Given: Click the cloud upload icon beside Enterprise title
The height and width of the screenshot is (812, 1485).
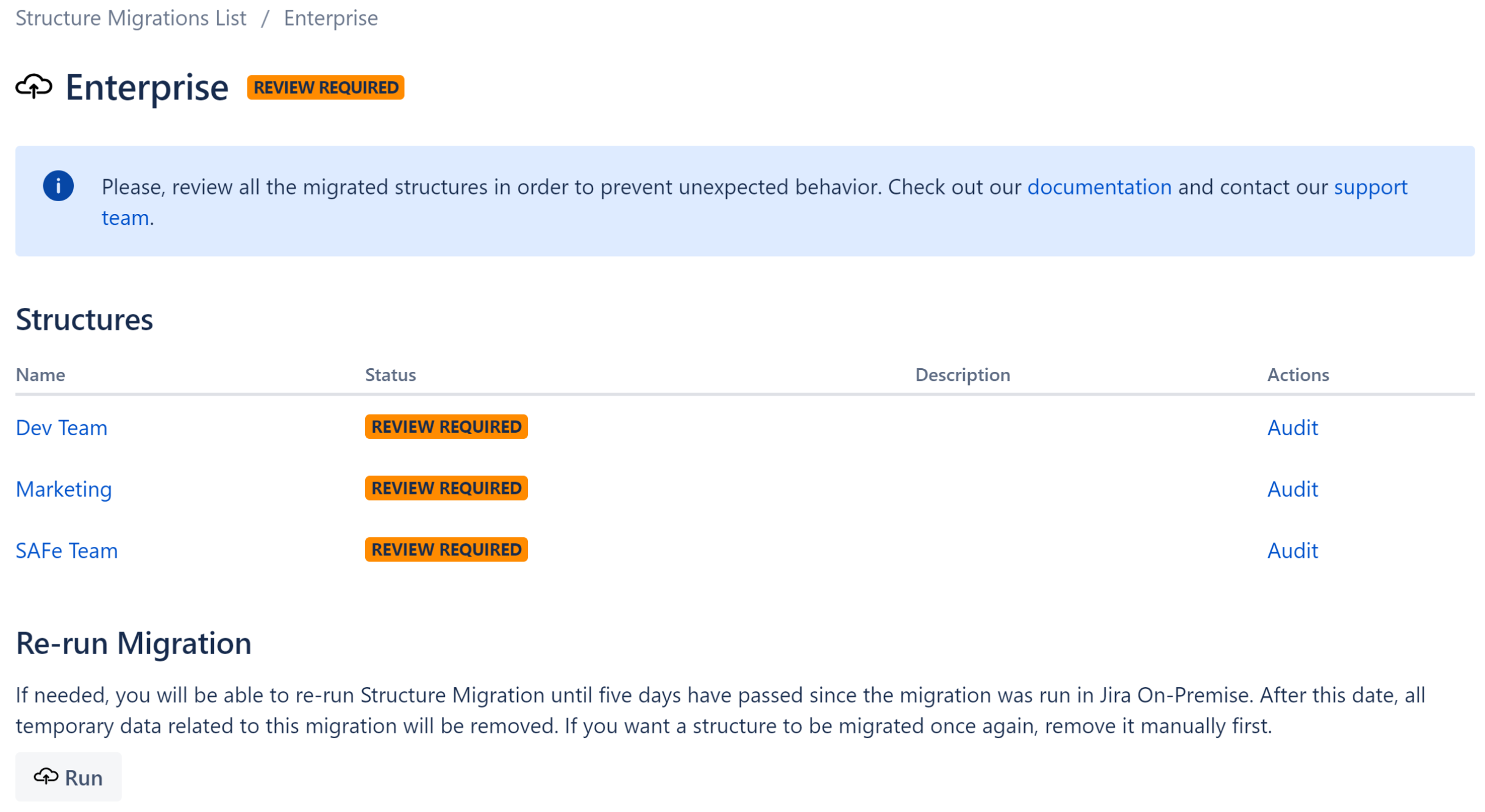Looking at the screenshot, I should click(x=34, y=87).
